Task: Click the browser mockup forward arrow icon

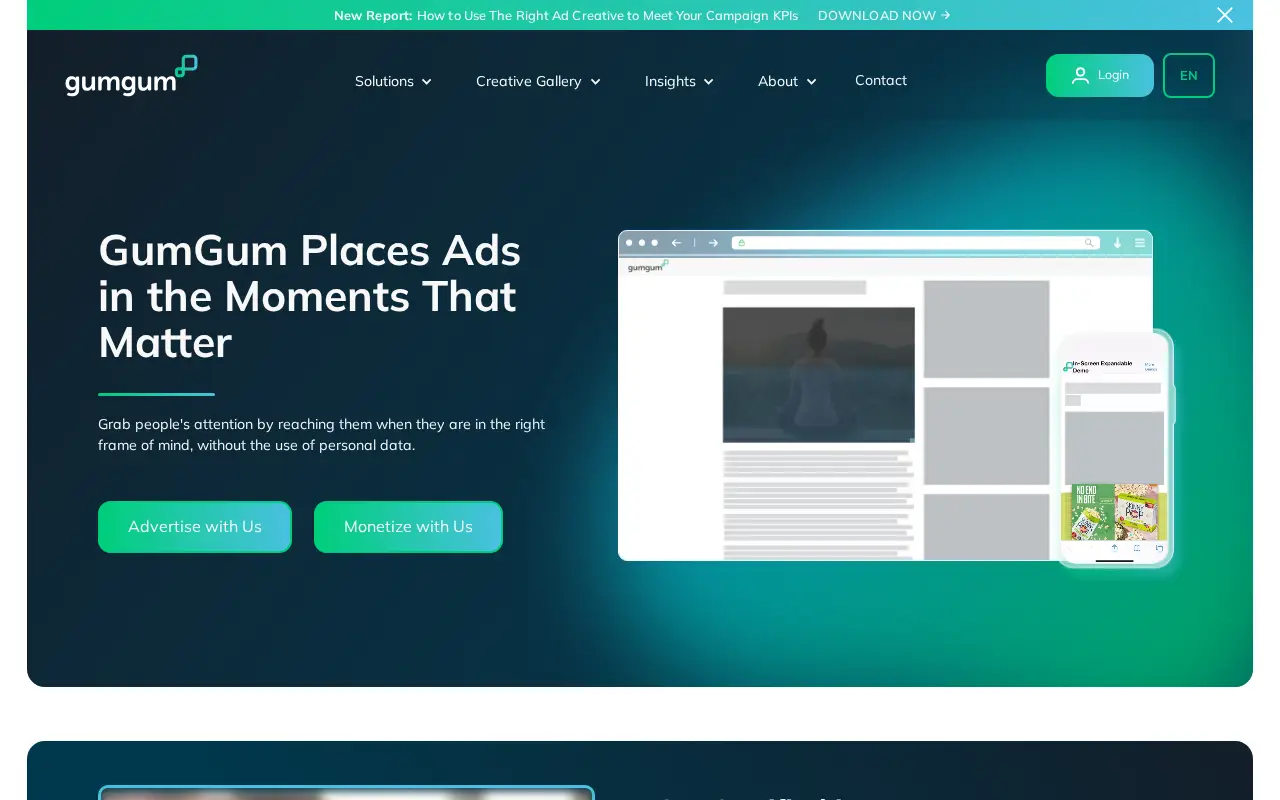Action: pos(713,243)
